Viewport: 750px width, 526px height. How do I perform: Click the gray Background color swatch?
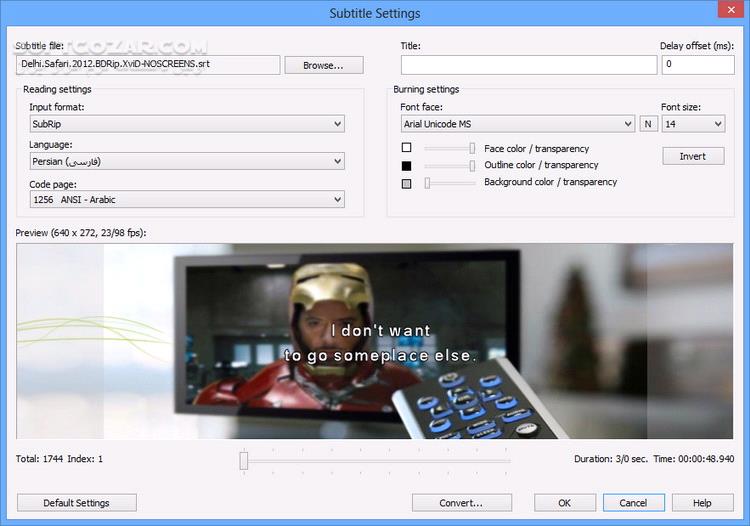point(407,184)
